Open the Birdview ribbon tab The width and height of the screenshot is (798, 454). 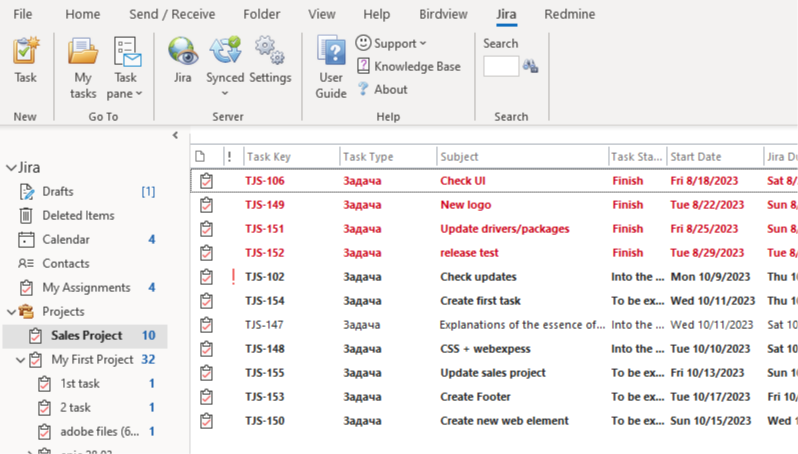click(x=441, y=14)
